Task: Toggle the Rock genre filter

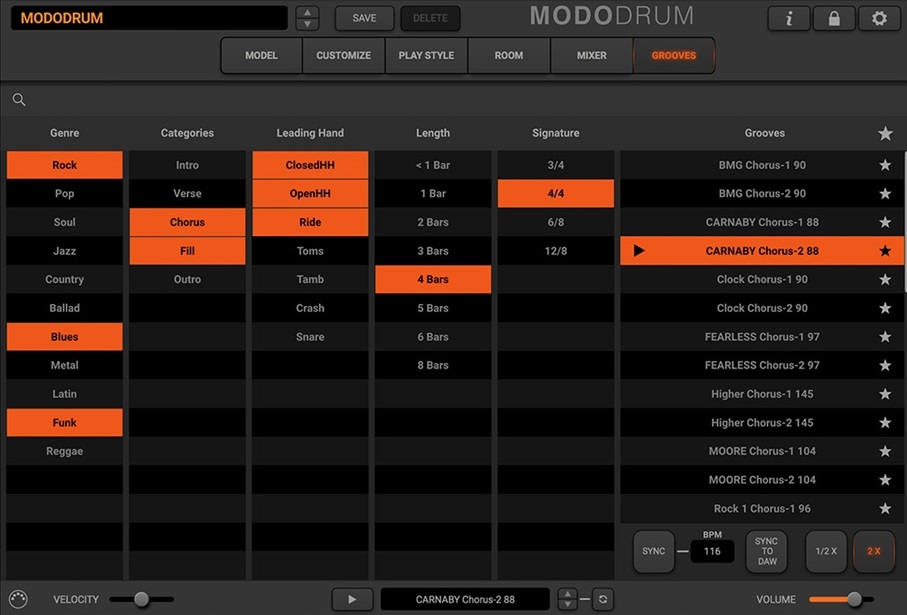Action: point(65,165)
